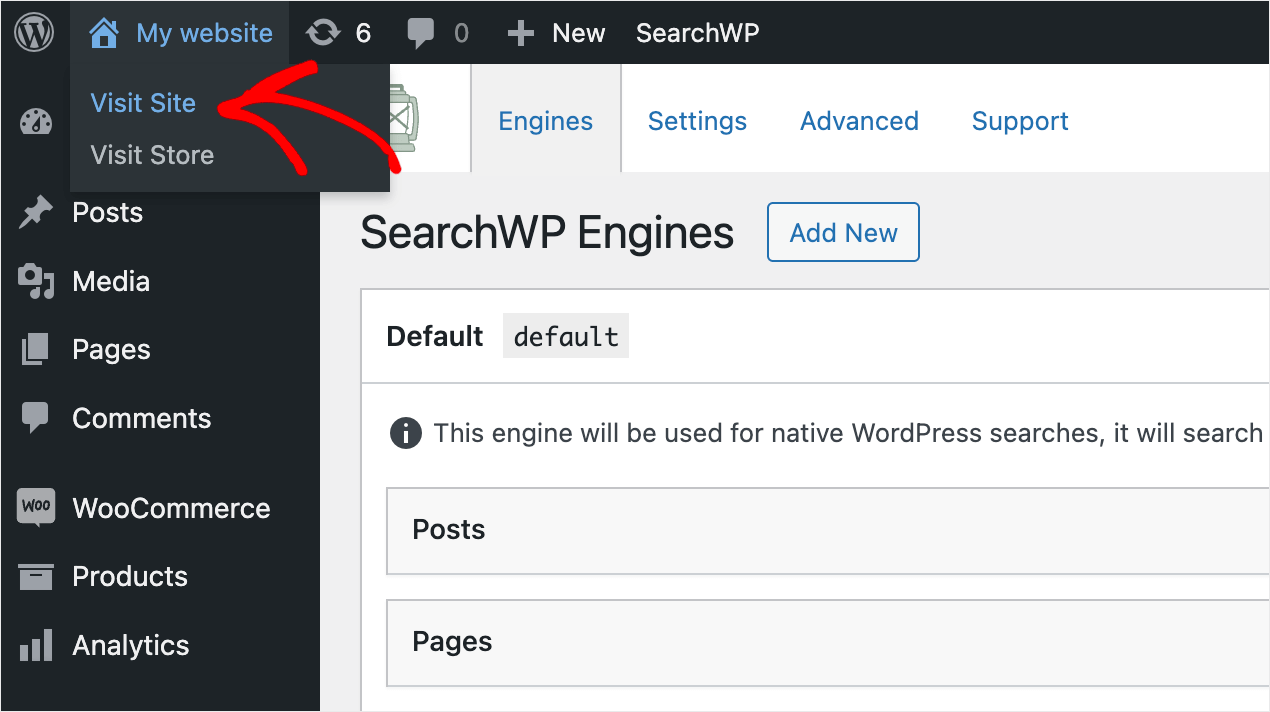Select Visit Store from the dropdown
Viewport: 1270px width, 712px height.
click(152, 155)
